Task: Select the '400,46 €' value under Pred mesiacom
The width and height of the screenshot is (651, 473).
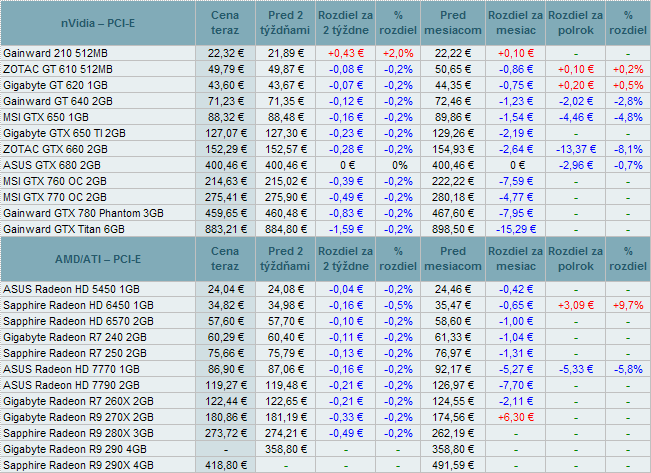Action: click(x=453, y=165)
